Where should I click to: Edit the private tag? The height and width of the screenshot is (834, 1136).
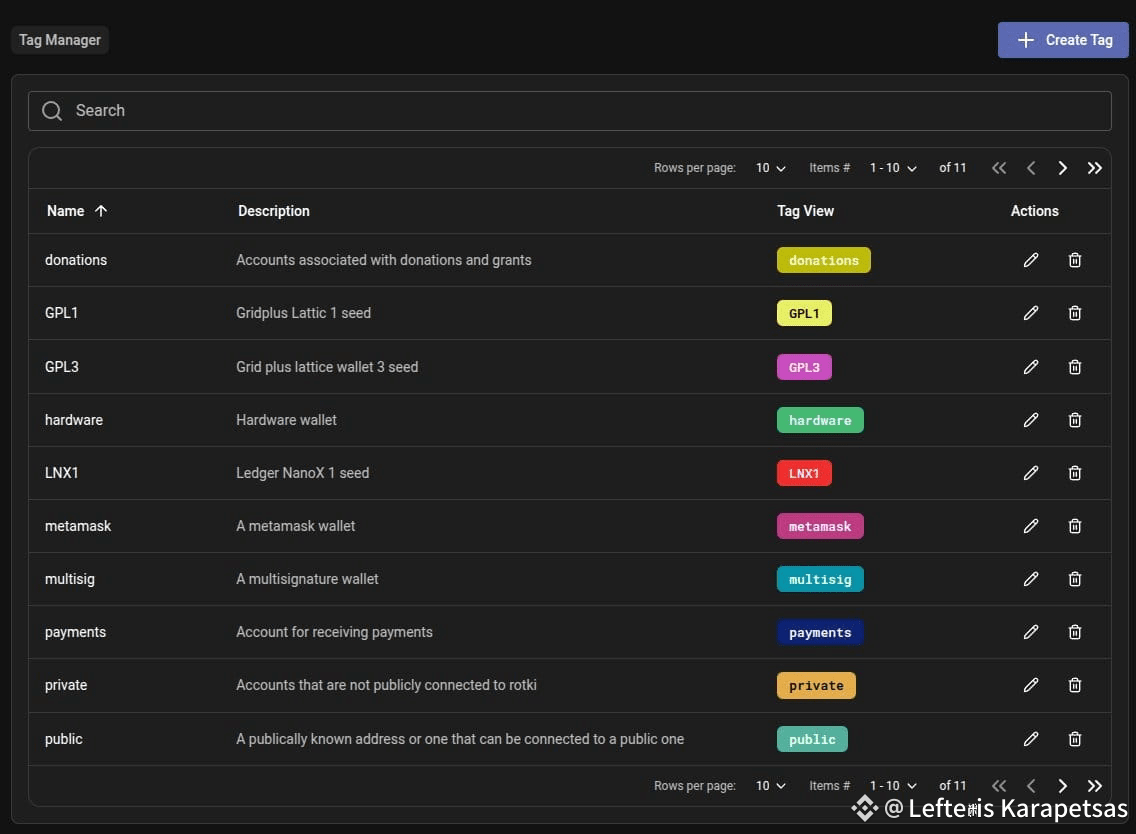[1031, 685]
